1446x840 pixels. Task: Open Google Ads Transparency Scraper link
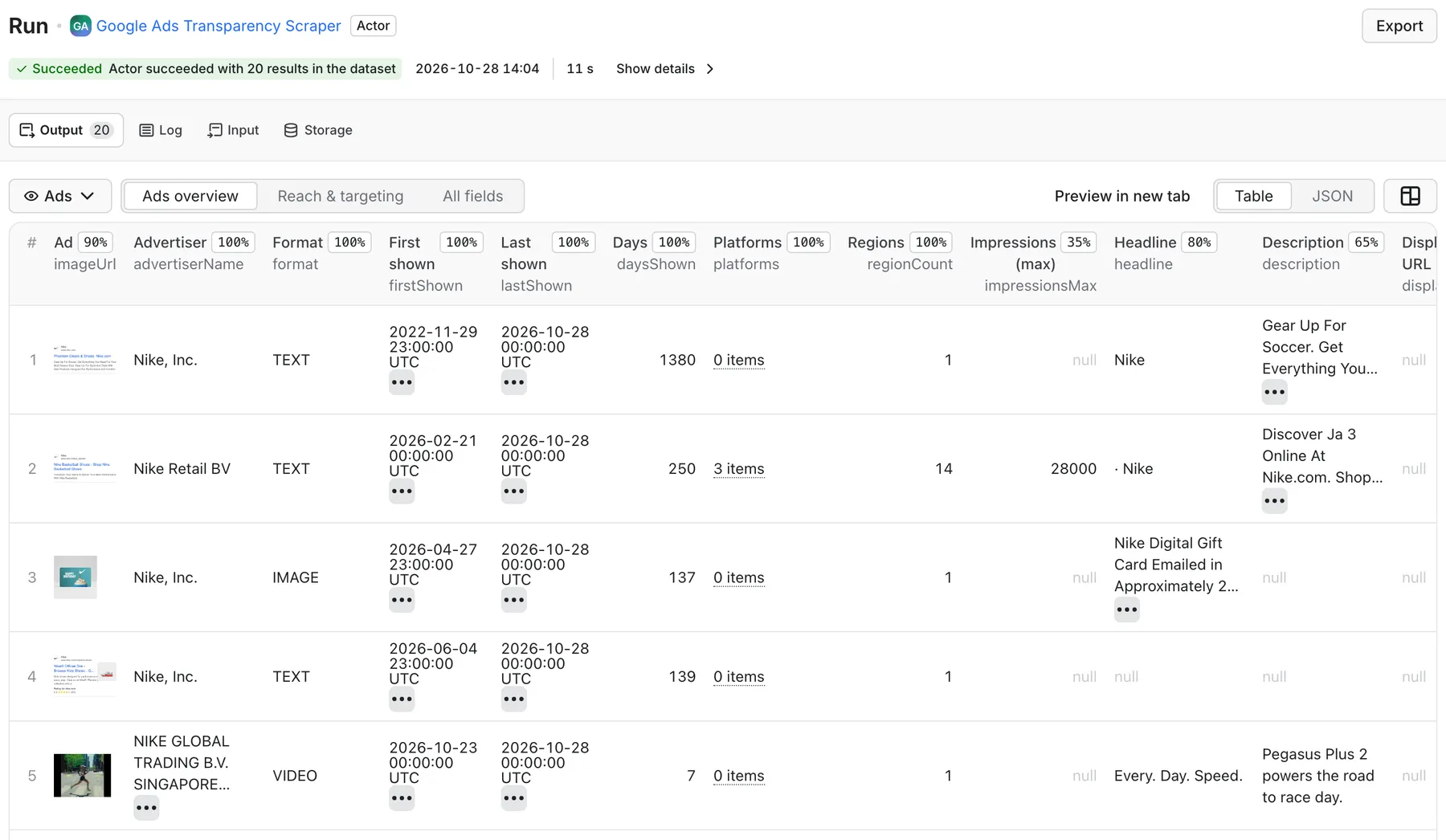[219, 26]
